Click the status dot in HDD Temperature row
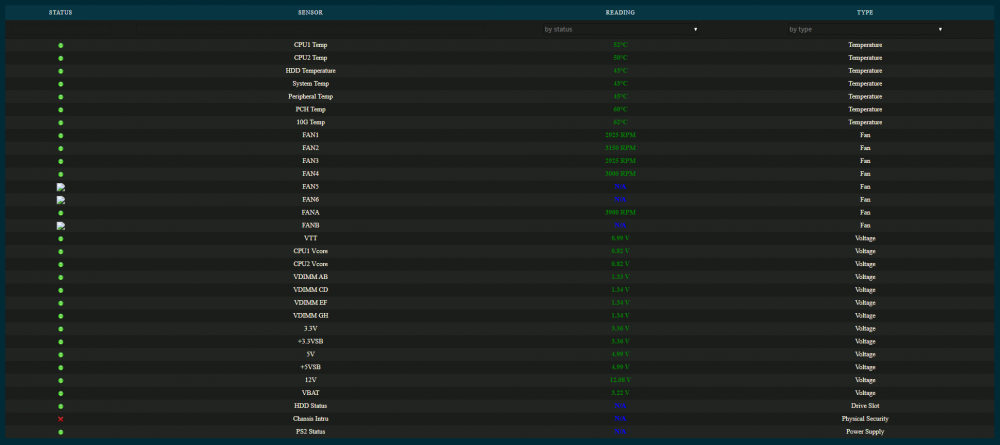 (61, 71)
